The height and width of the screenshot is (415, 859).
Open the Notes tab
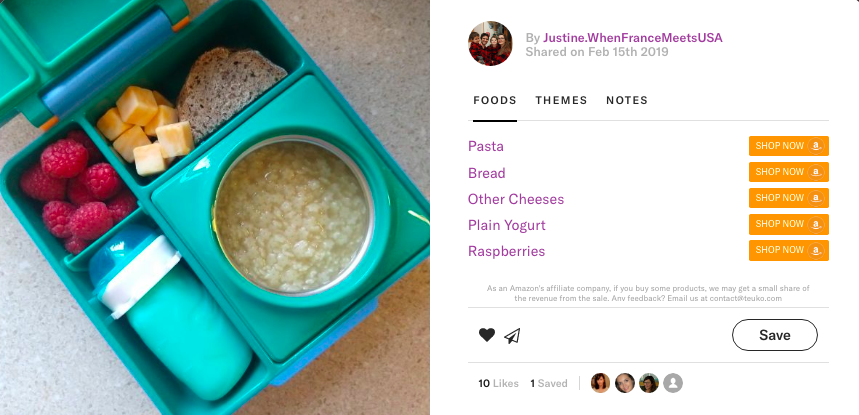pyautogui.click(x=627, y=100)
